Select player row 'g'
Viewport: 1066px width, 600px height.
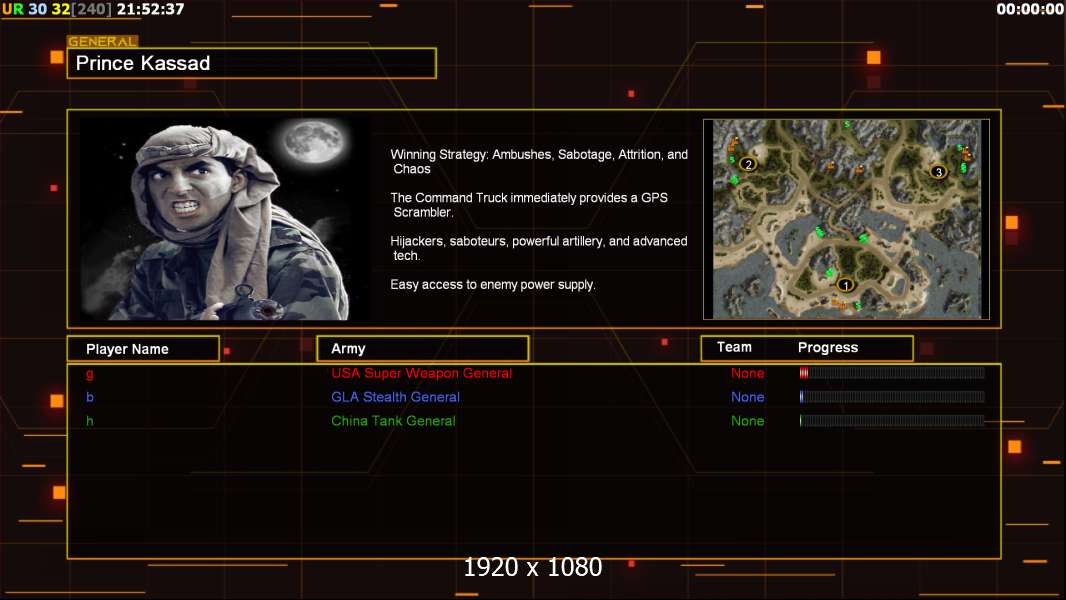point(534,373)
